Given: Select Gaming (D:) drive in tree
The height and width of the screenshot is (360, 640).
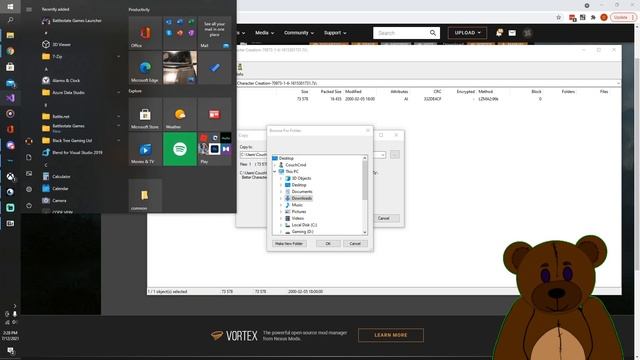Looking at the screenshot, I should [302, 231].
